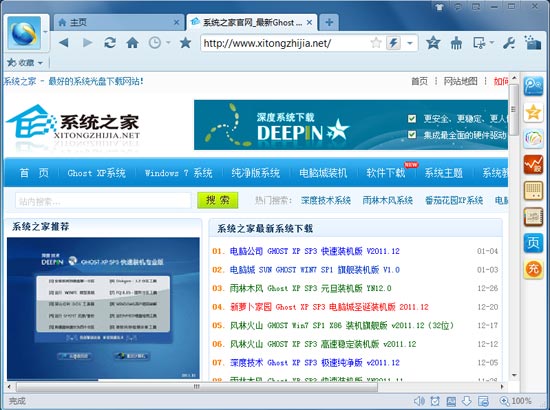550x410 pixels.
Task: Open the yellow star sidebar icon
Action: (533, 112)
